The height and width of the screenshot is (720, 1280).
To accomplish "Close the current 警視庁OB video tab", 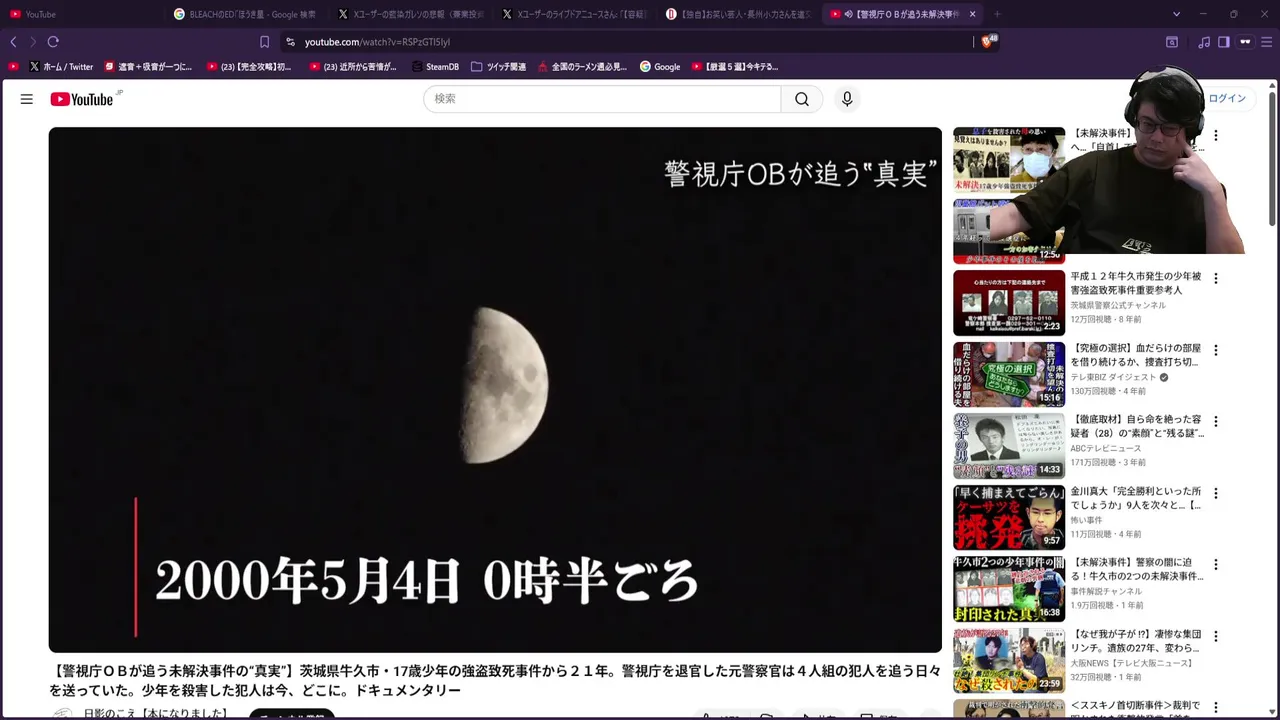I will (x=972, y=14).
